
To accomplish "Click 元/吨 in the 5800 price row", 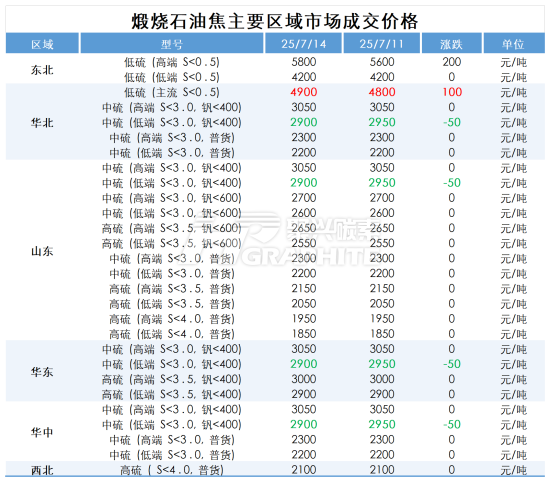I will point(514,62).
